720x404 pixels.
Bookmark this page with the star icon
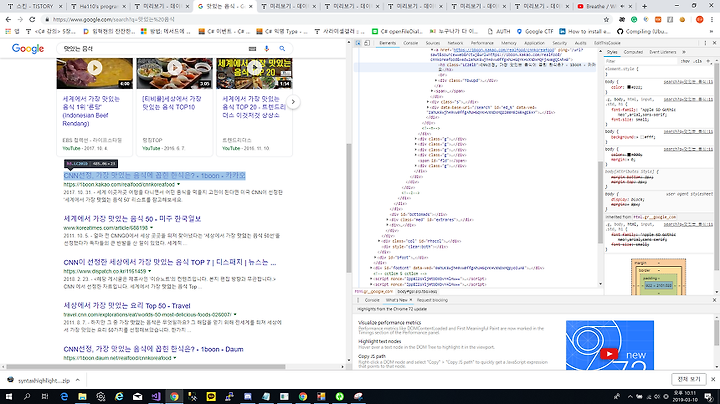click(606, 19)
